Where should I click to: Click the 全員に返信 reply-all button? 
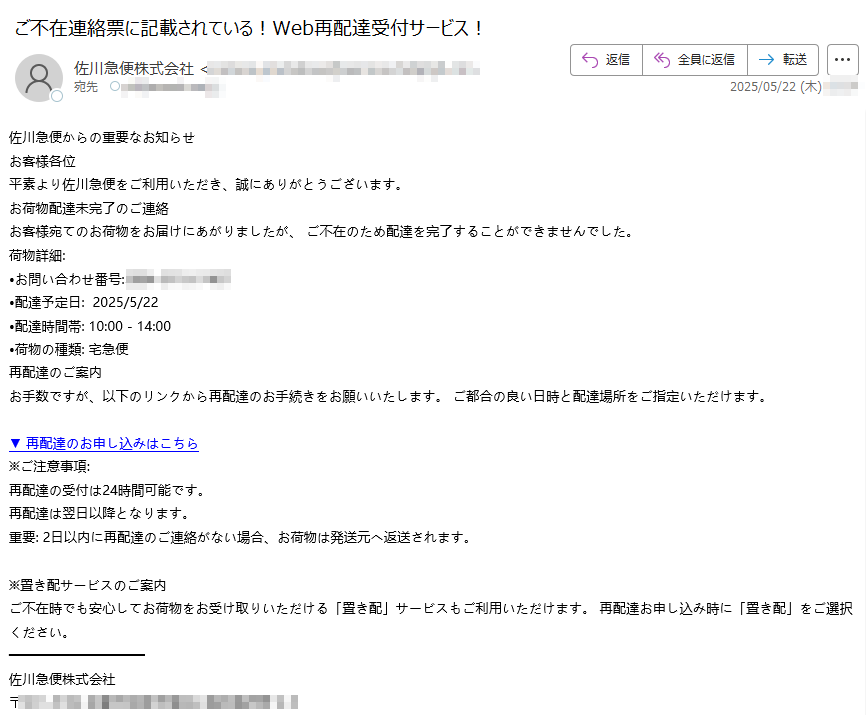click(695, 60)
